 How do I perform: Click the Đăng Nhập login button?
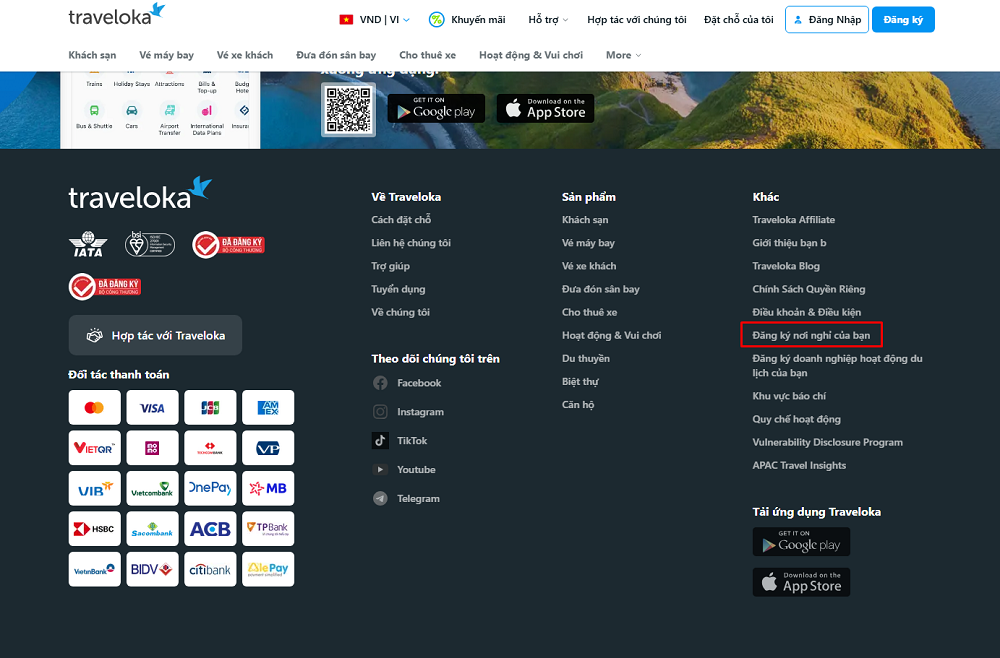point(826,20)
